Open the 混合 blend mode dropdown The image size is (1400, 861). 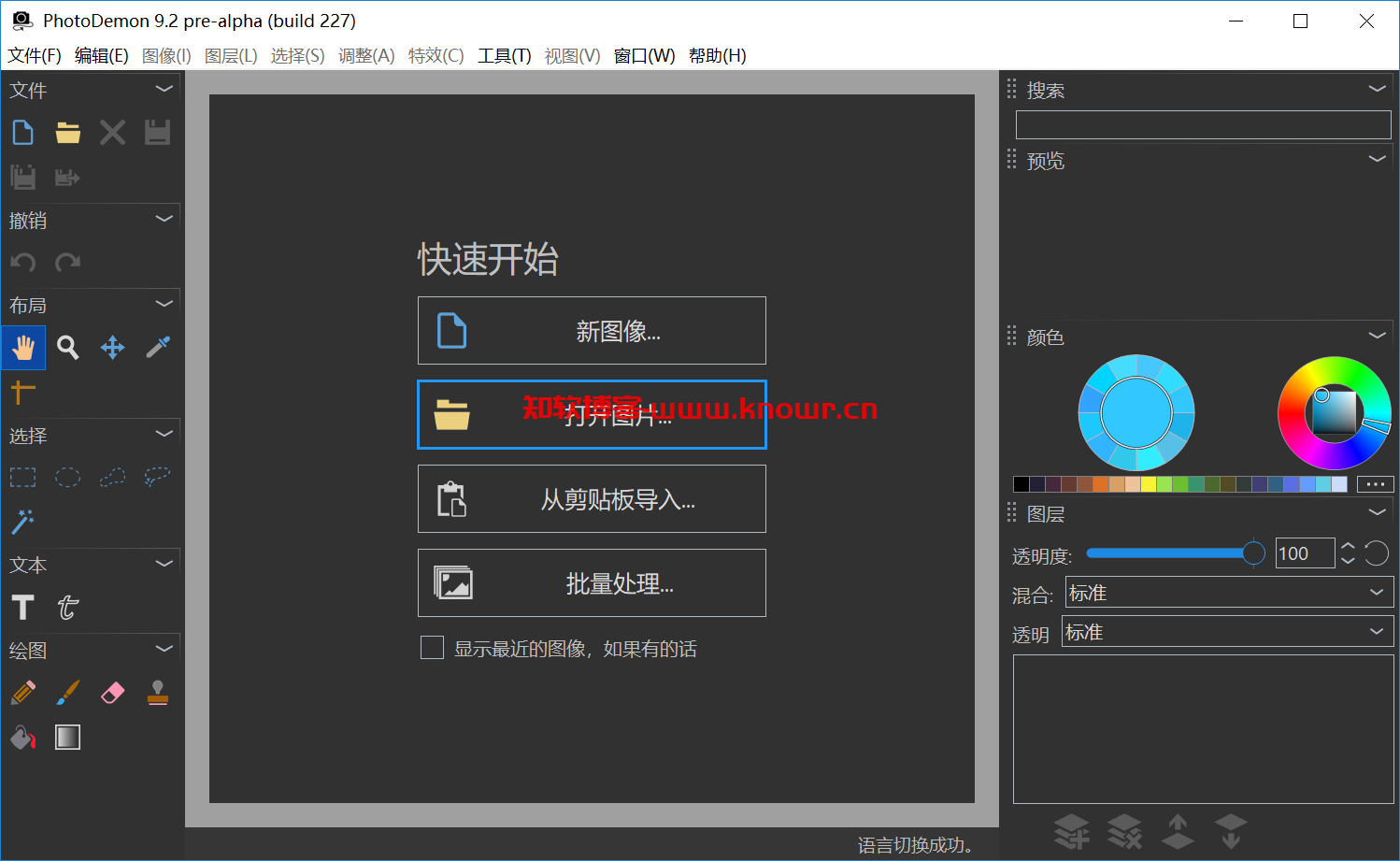1230,592
